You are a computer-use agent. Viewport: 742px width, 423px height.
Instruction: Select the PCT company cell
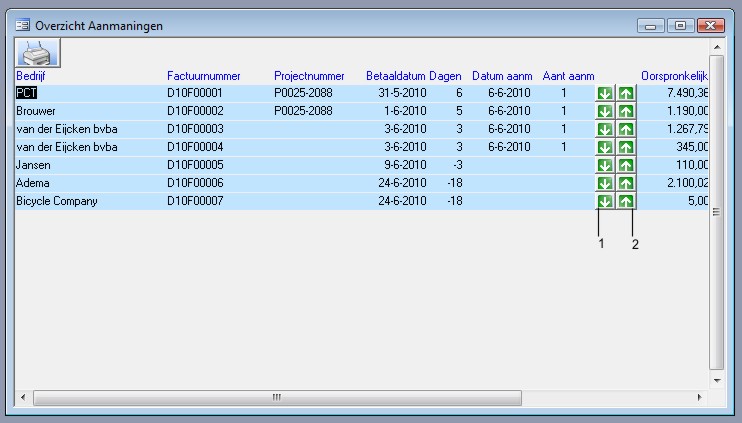click(26, 93)
